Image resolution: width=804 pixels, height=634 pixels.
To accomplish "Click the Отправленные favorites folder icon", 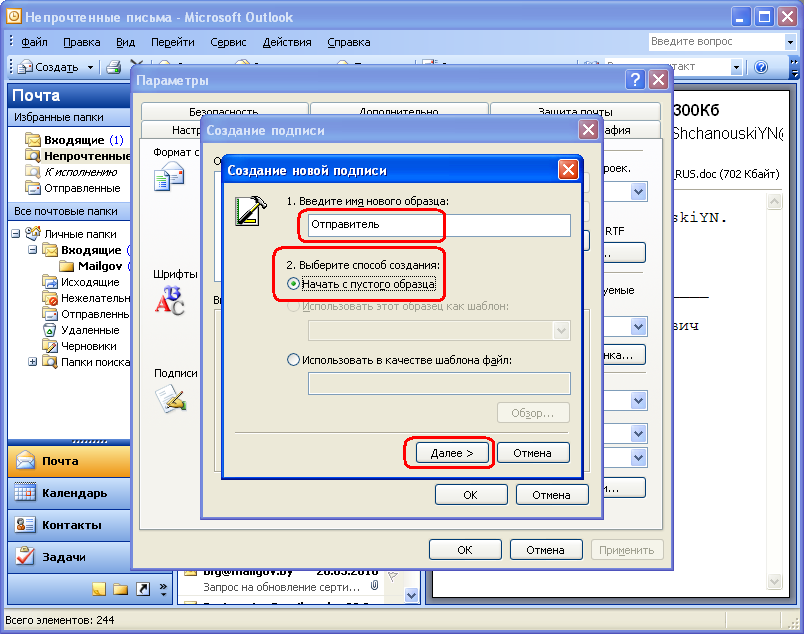I will tap(33, 188).
